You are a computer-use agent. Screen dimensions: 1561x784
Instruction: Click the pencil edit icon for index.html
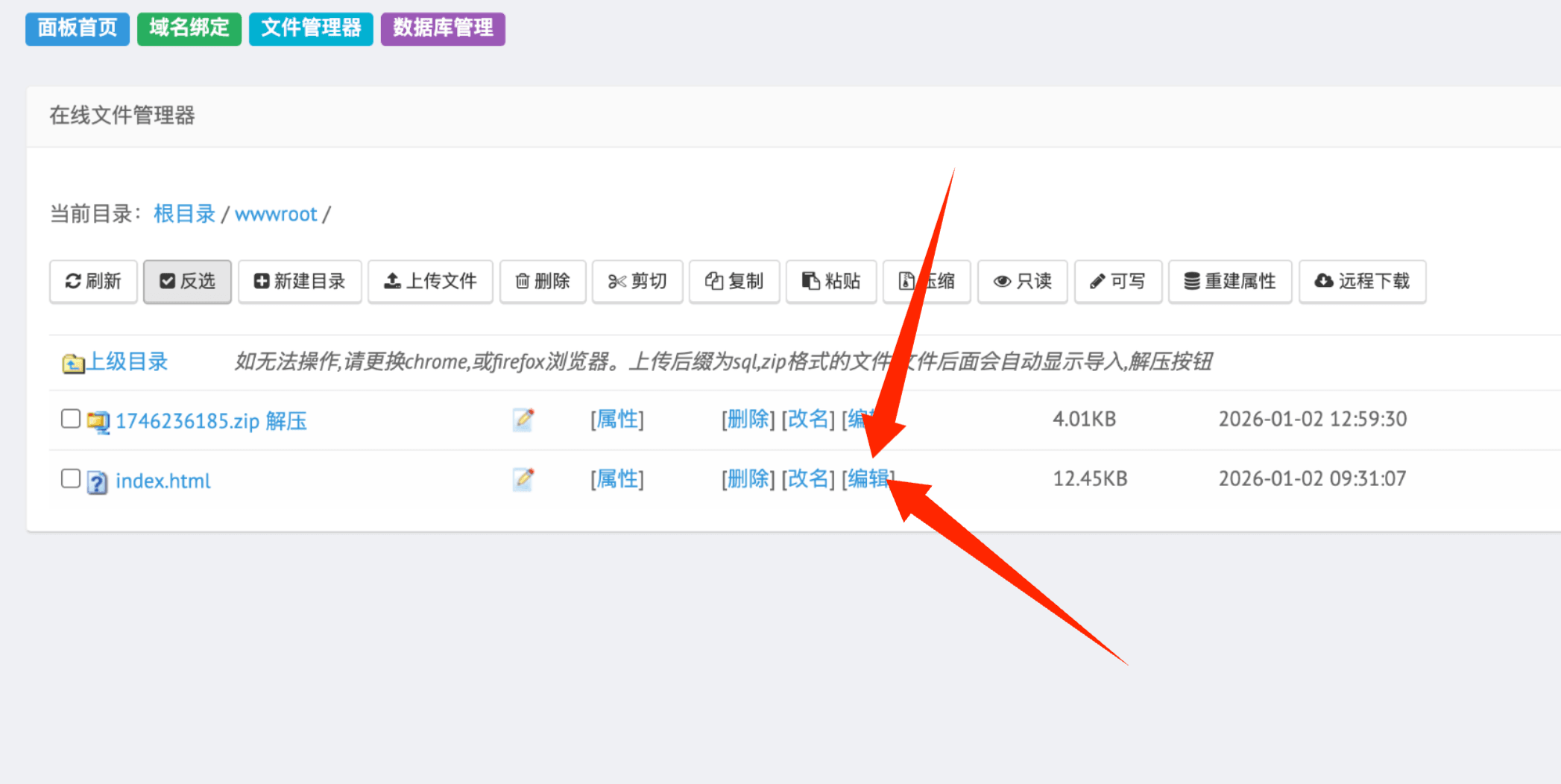523,479
